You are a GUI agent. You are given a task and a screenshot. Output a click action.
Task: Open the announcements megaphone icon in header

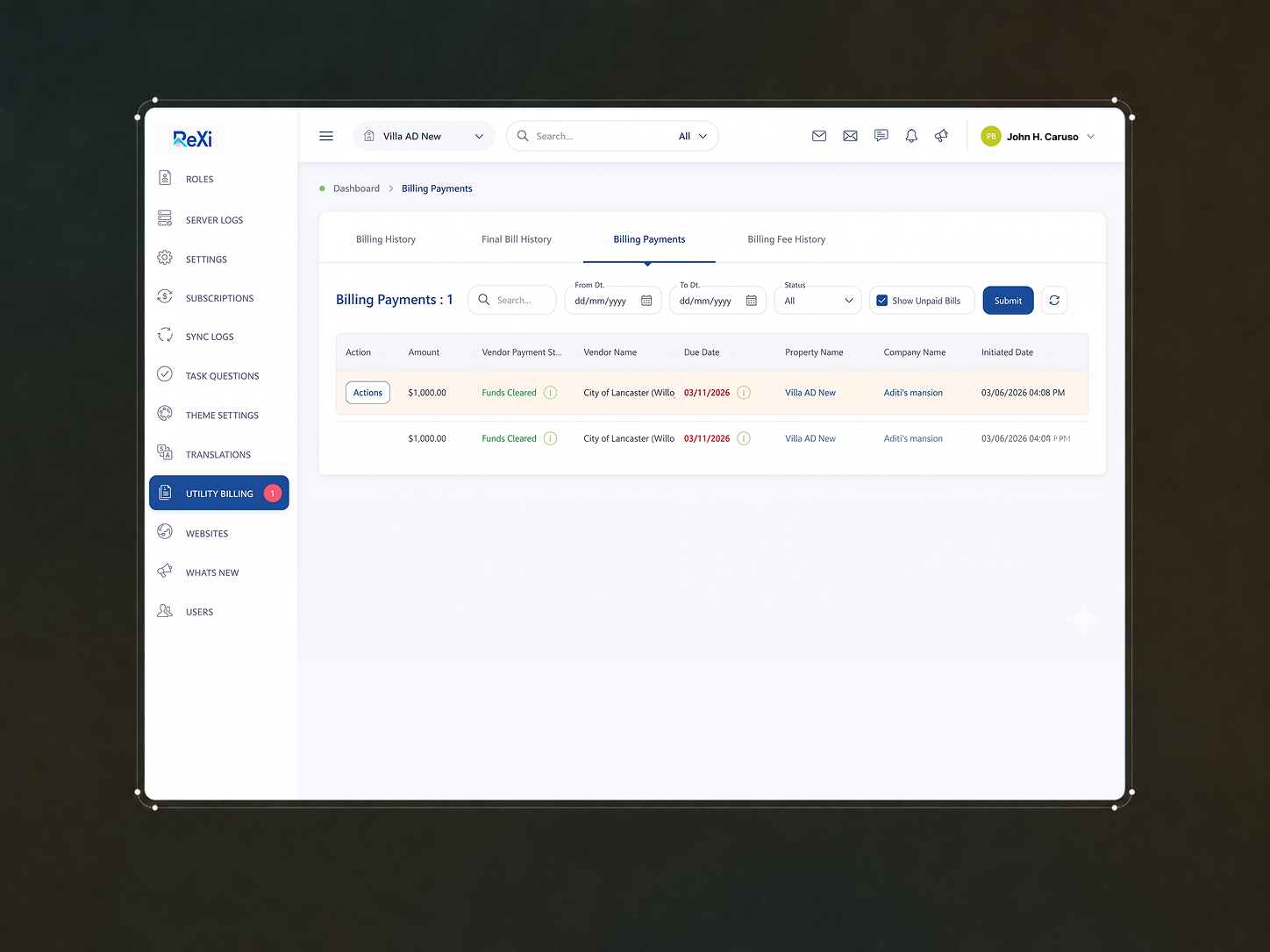[942, 136]
